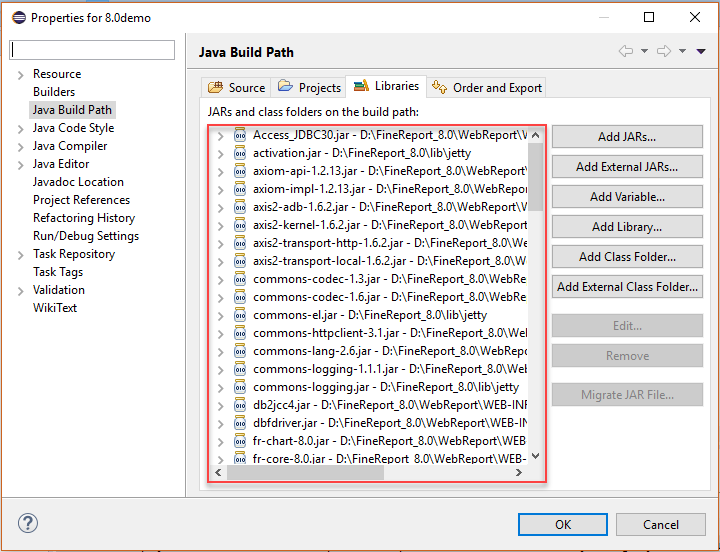
Task: Click the jar icon of axis2-adb-1.6.2.jar
Action: (x=240, y=207)
